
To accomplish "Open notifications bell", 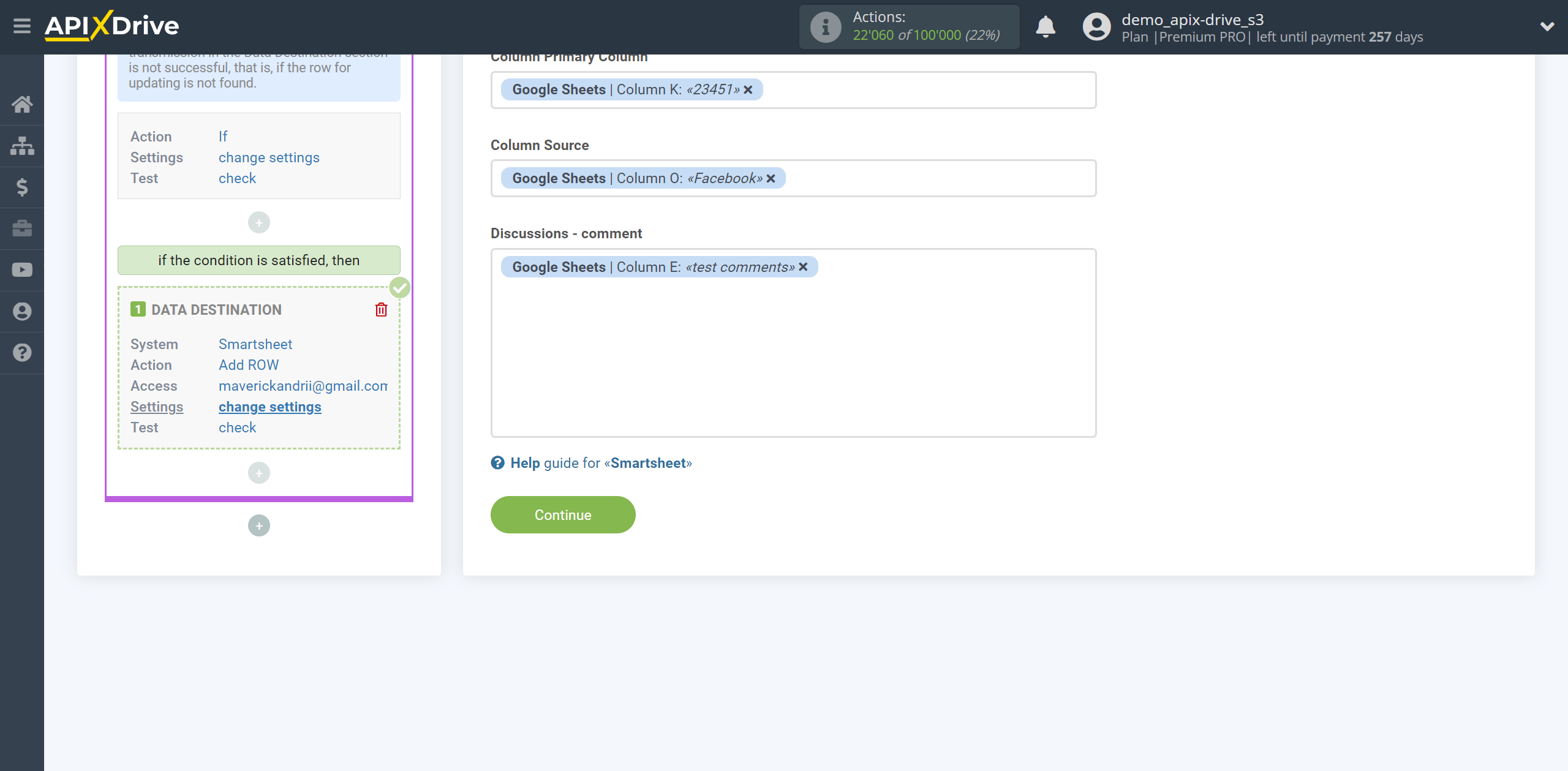I will coord(1046,27).
